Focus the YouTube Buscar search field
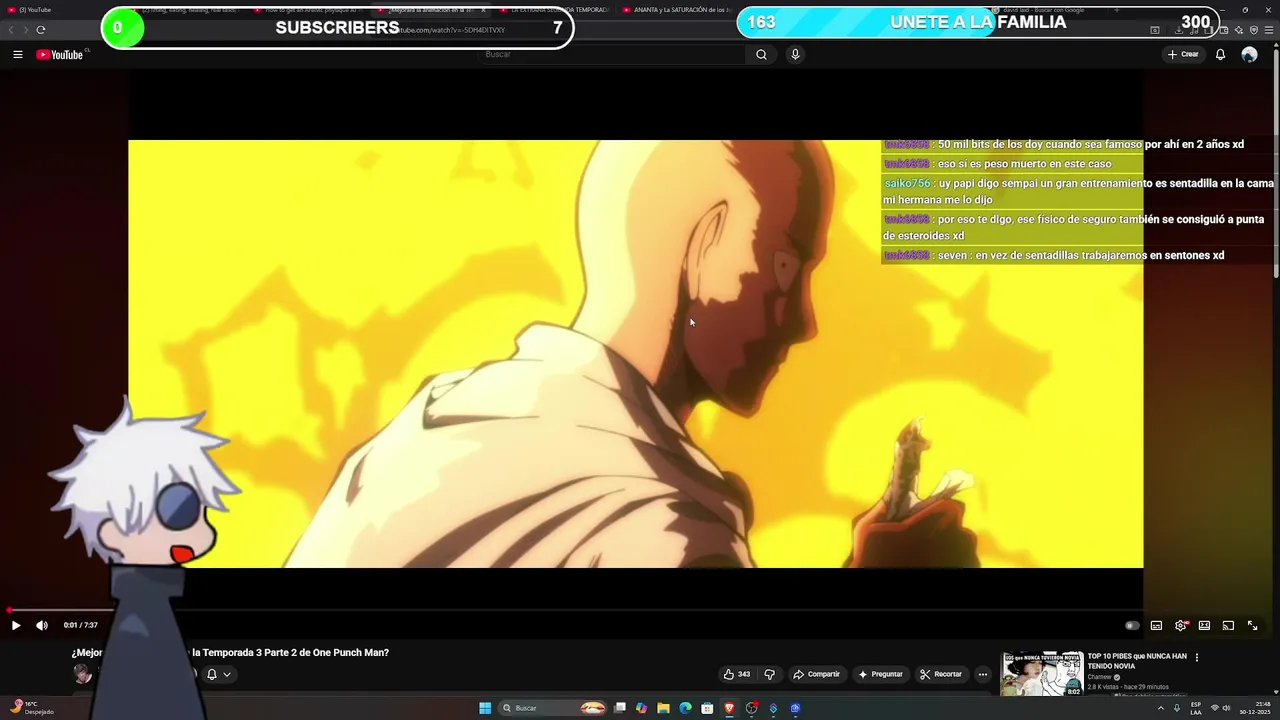1280x720 pixels. (x=612, y=55)
